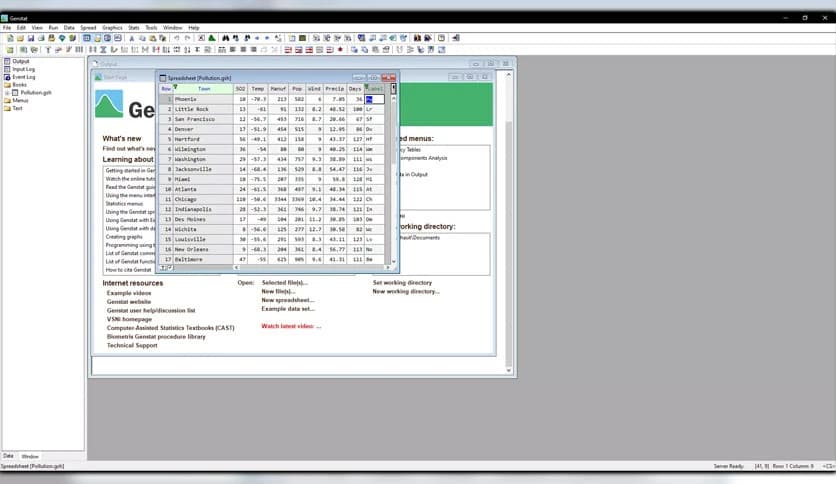Select Pollution.gsh in the tree

coord(36,93)
